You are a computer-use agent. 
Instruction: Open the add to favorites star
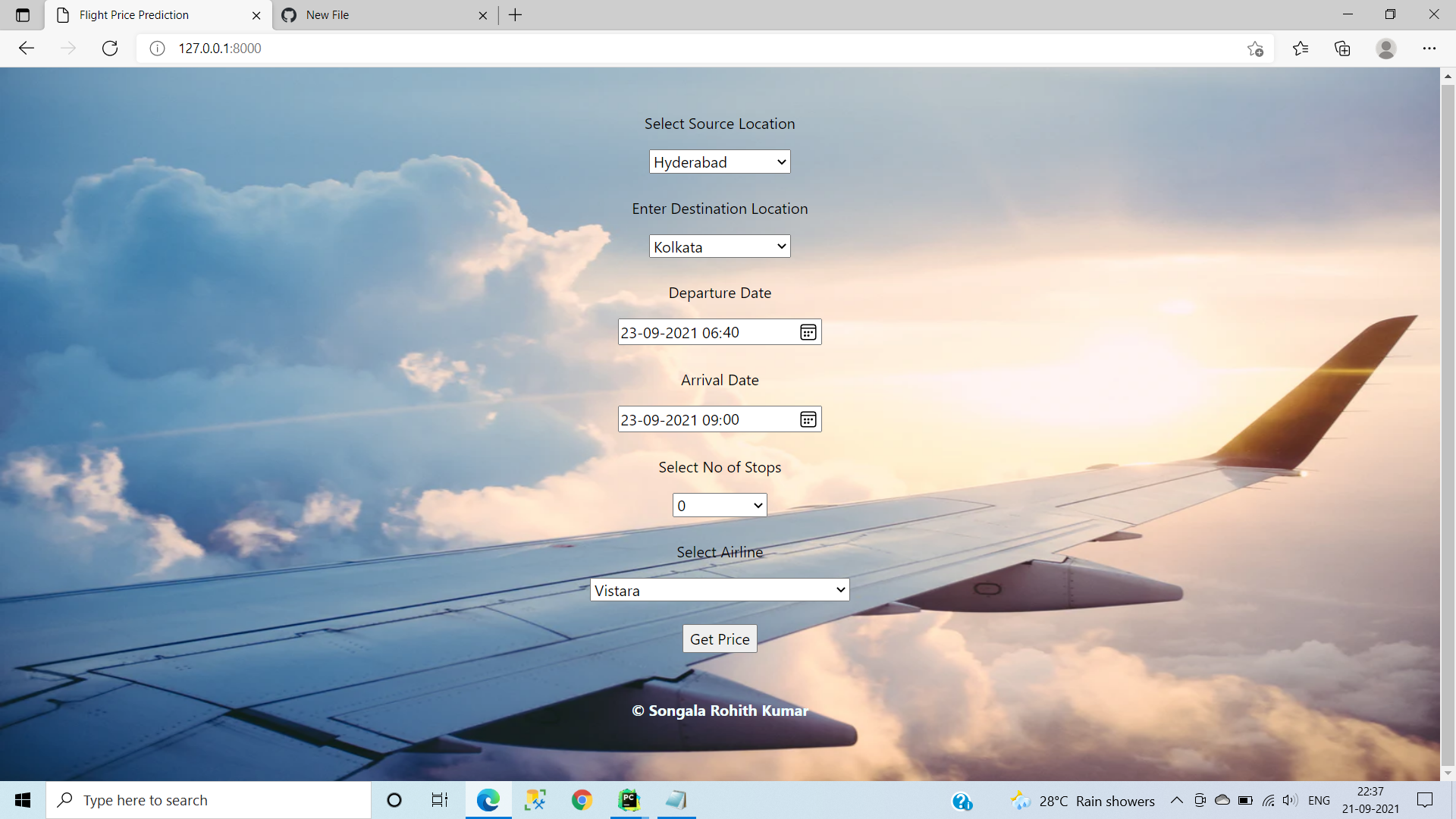point(1254,48)
